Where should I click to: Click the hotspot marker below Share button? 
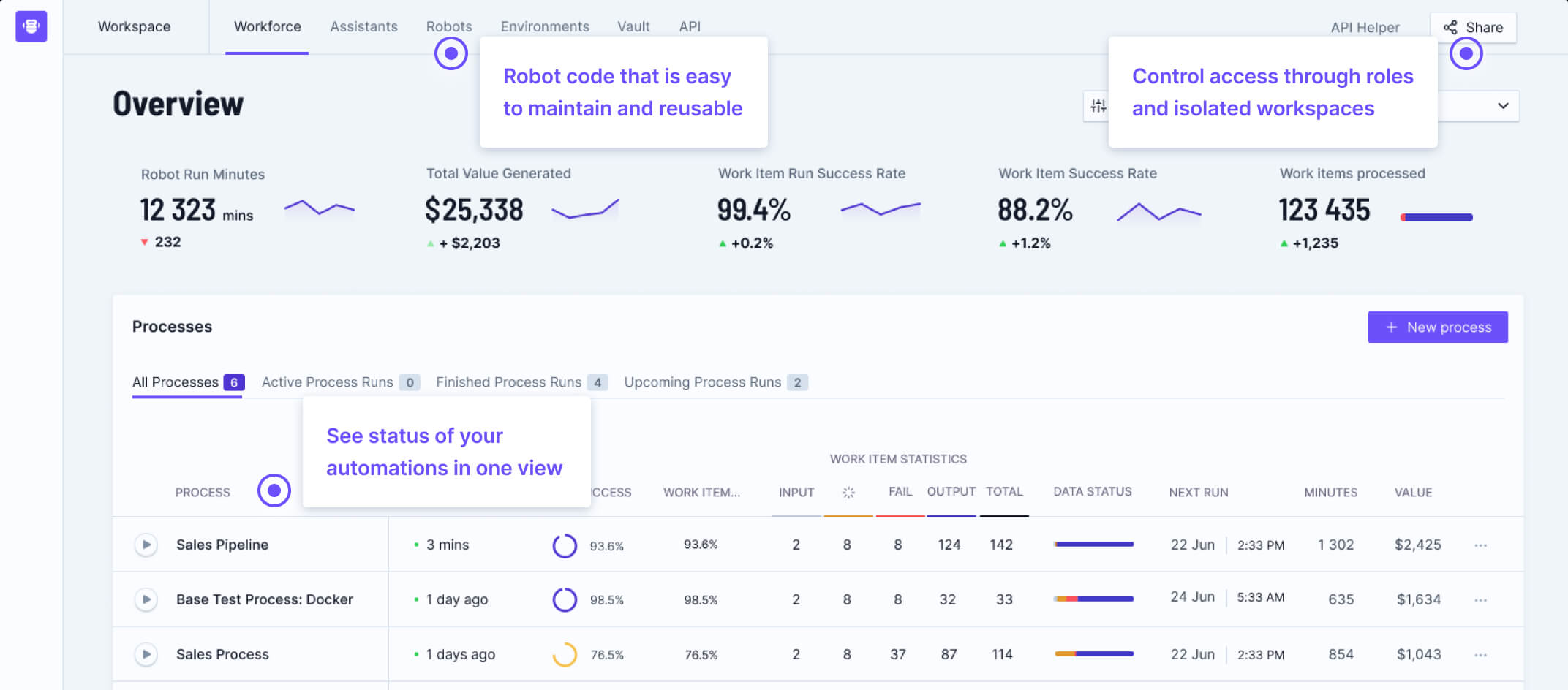click(1466, 53)
